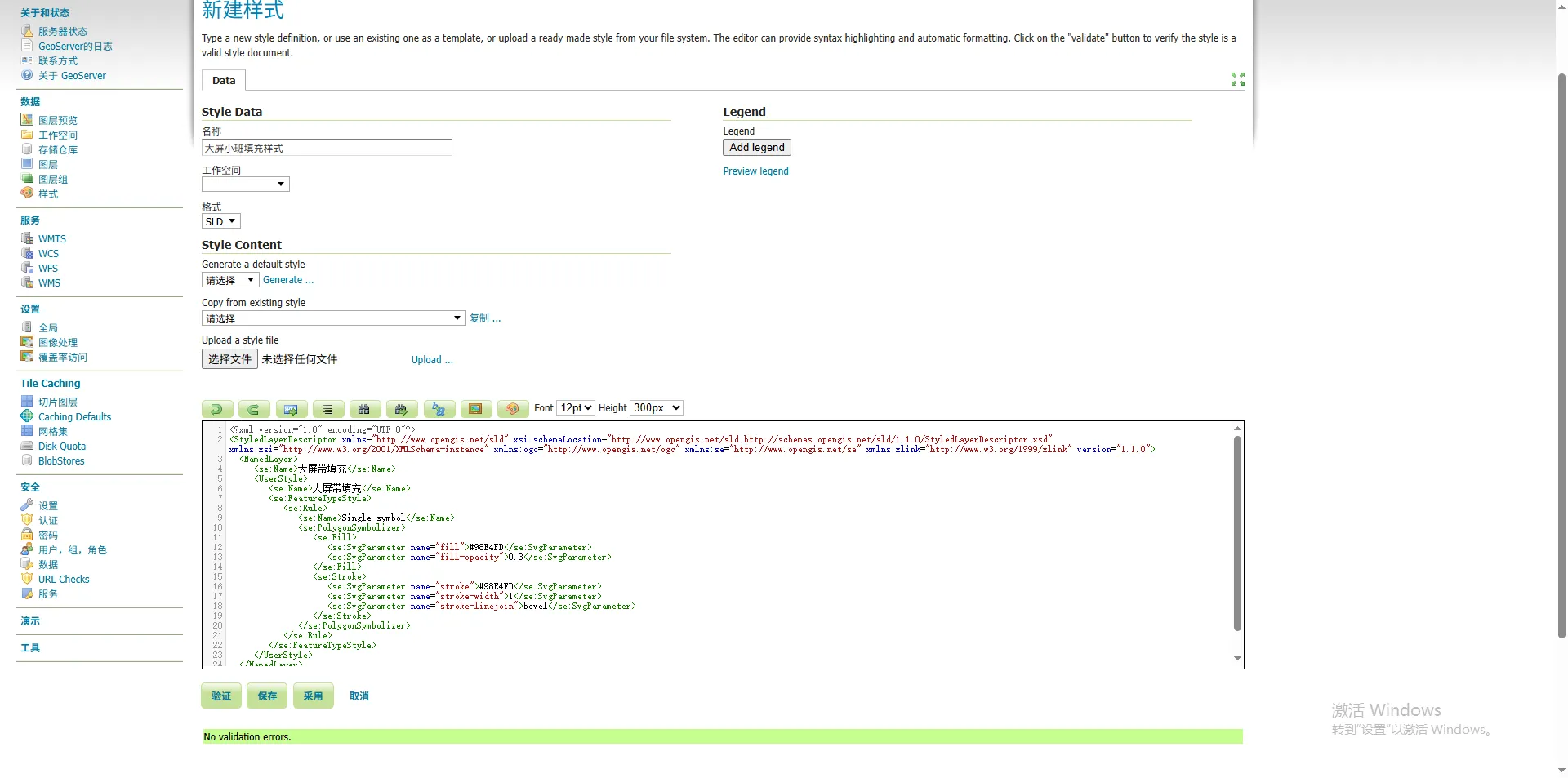Click the insert image toolbar icon
1568x778 pixels.
pyautogui.click(x=476, y=409)
